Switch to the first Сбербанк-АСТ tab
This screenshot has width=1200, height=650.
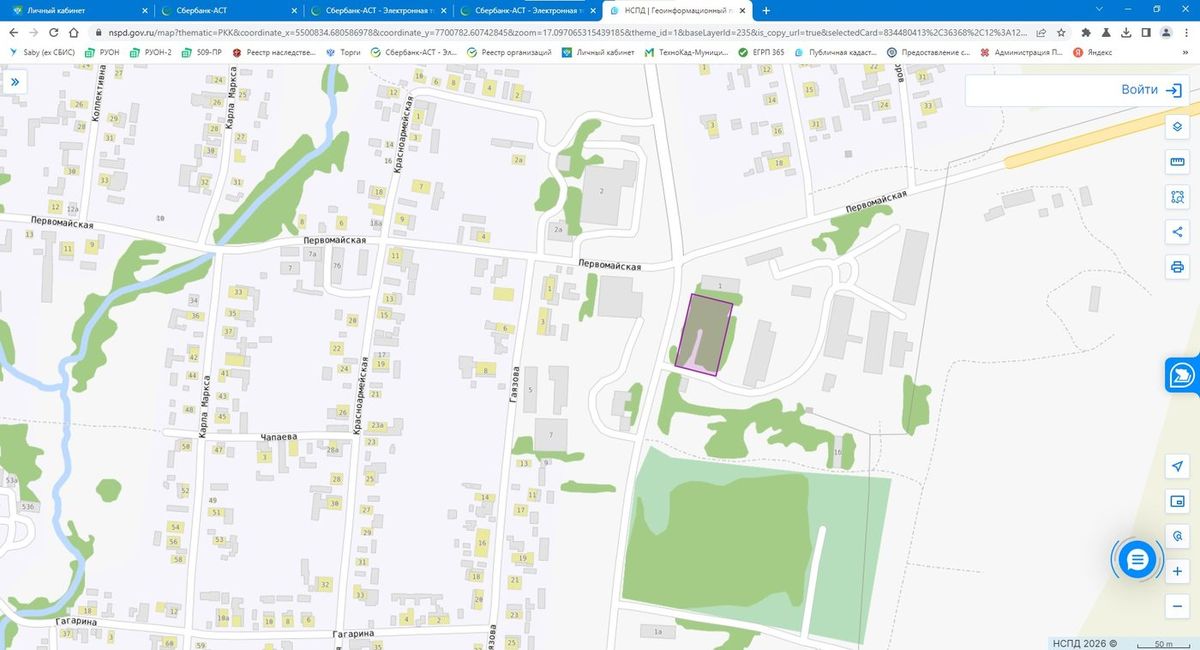coord(226,10)
